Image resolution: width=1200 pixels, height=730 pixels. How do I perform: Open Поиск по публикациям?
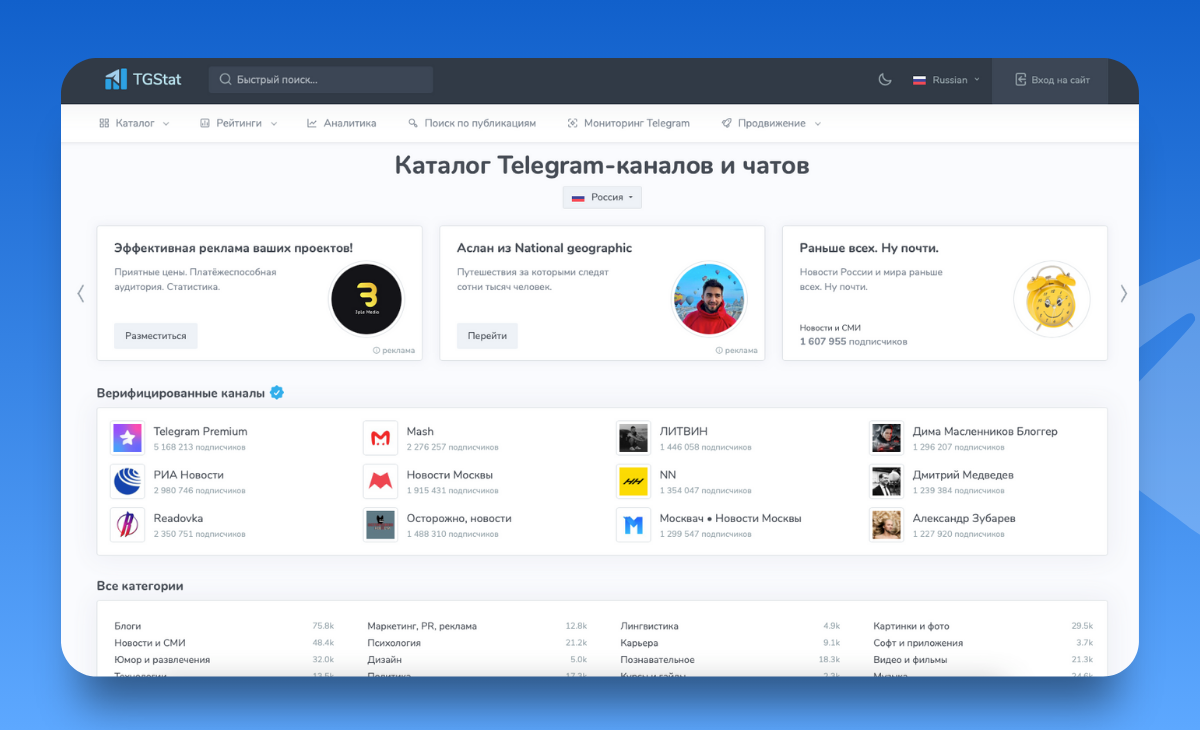[472, 123]
